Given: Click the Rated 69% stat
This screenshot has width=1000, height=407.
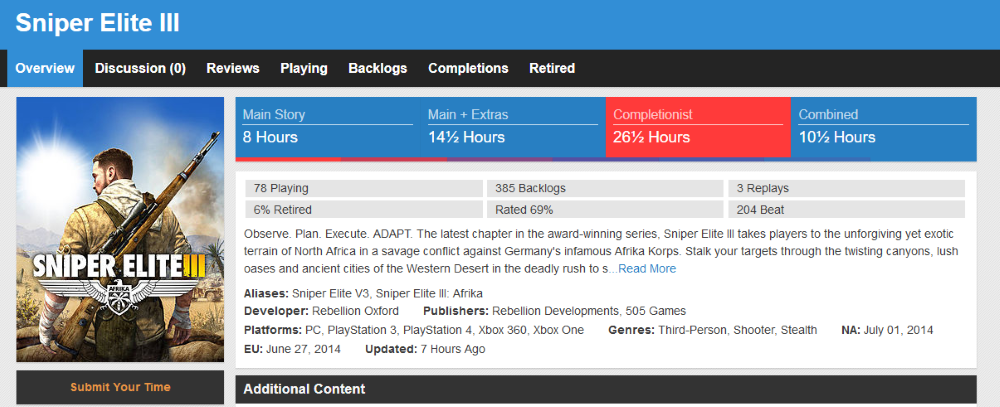Looking at the screenshot, I should point(605,209).
